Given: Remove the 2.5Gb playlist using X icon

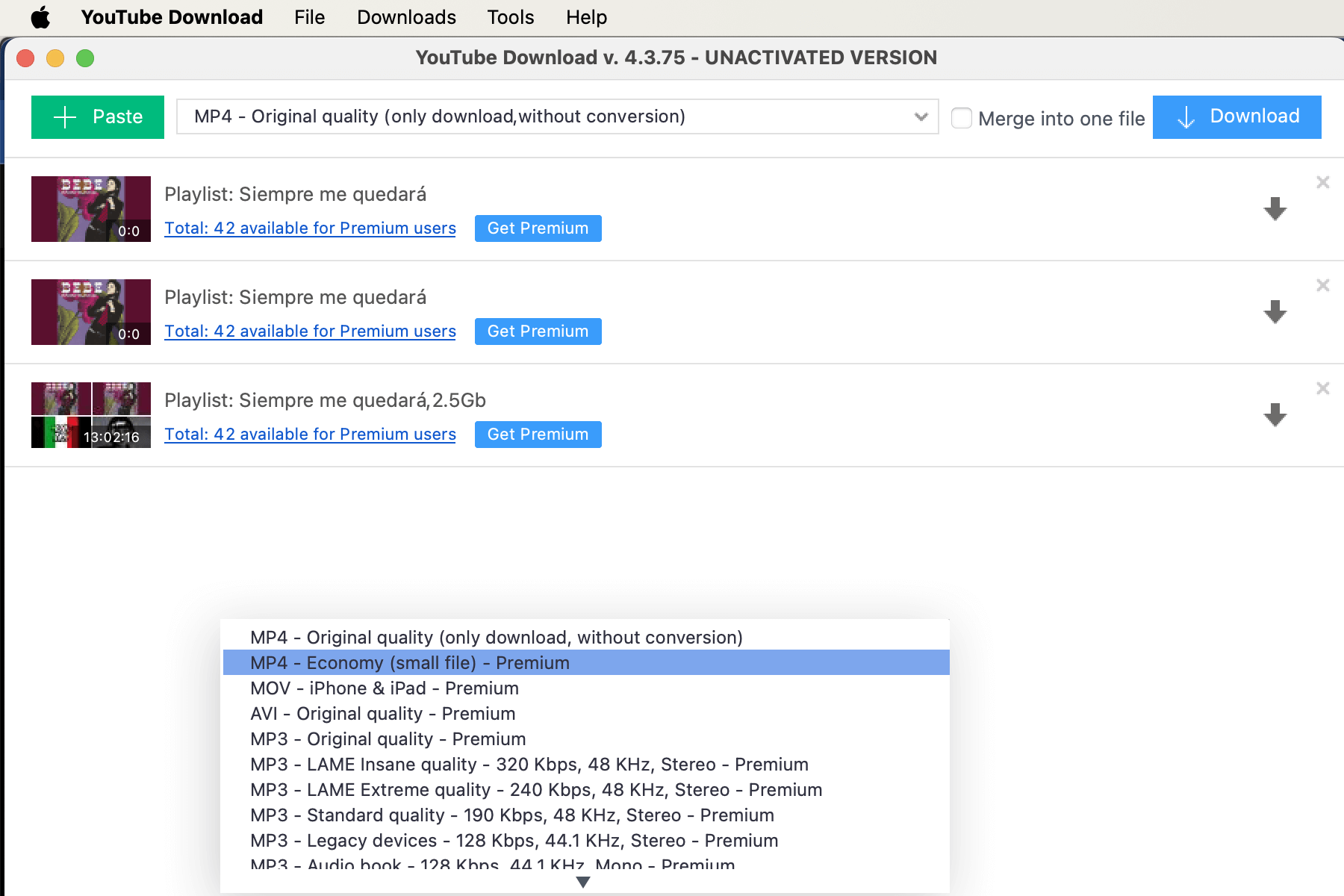Looking at the screenshot, I should 1322,388.
